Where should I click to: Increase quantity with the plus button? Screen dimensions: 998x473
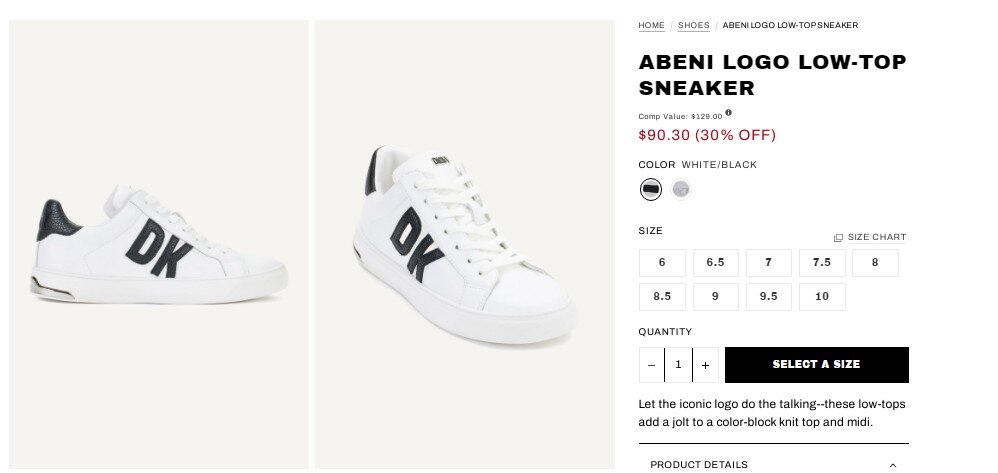705,365
